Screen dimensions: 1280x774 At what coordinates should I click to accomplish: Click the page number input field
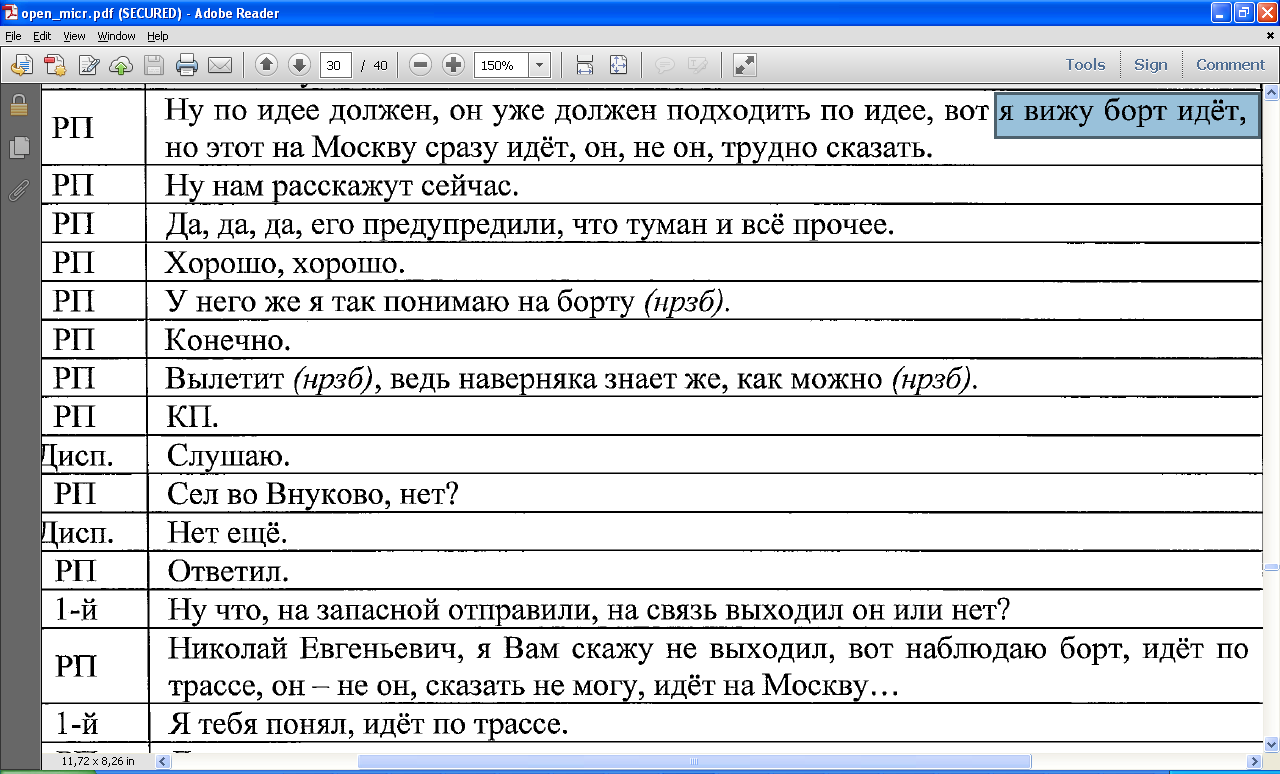335,65
